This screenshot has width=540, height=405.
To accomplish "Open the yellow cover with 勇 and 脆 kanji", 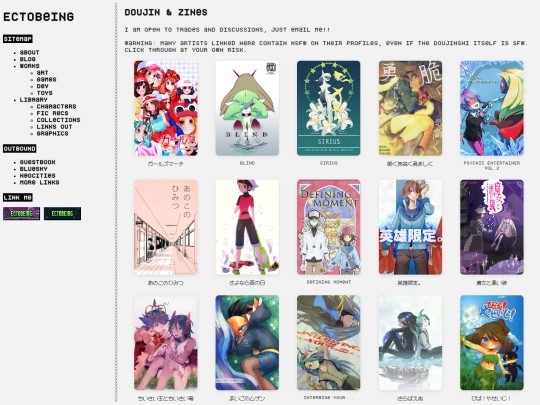I will [x=410, y=108].
